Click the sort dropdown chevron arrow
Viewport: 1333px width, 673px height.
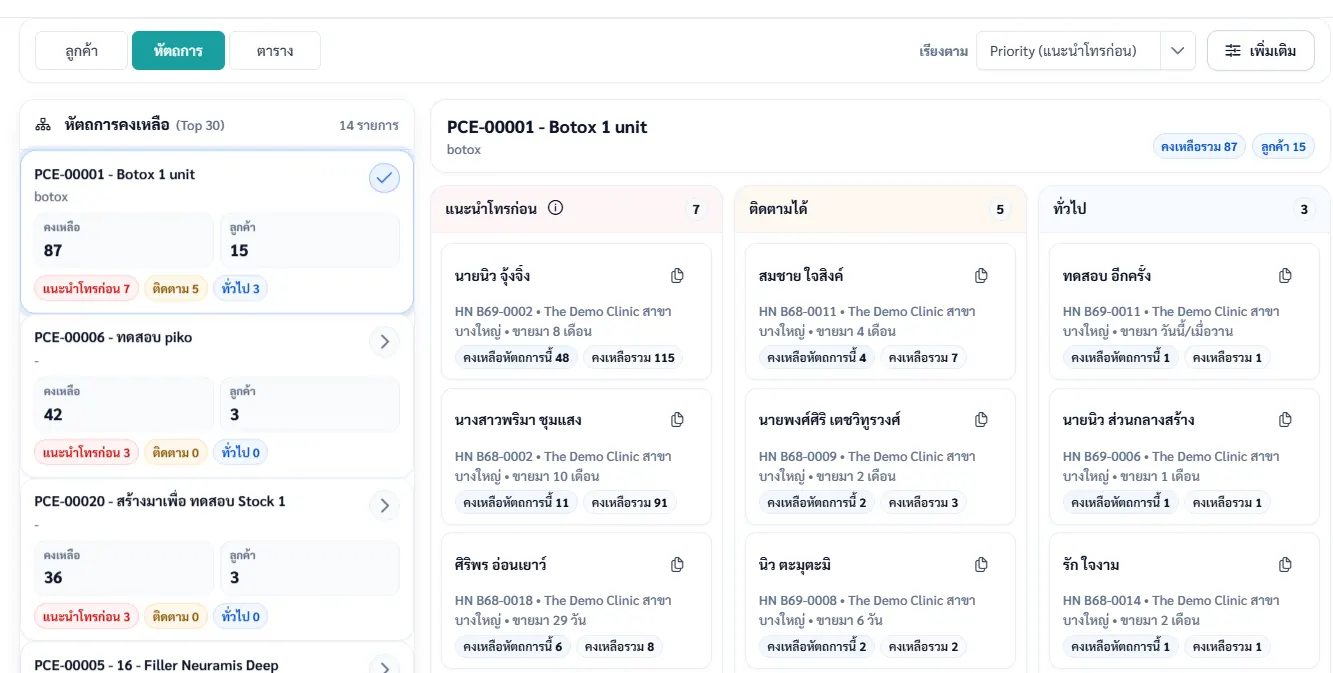(x=1178, y=51)
